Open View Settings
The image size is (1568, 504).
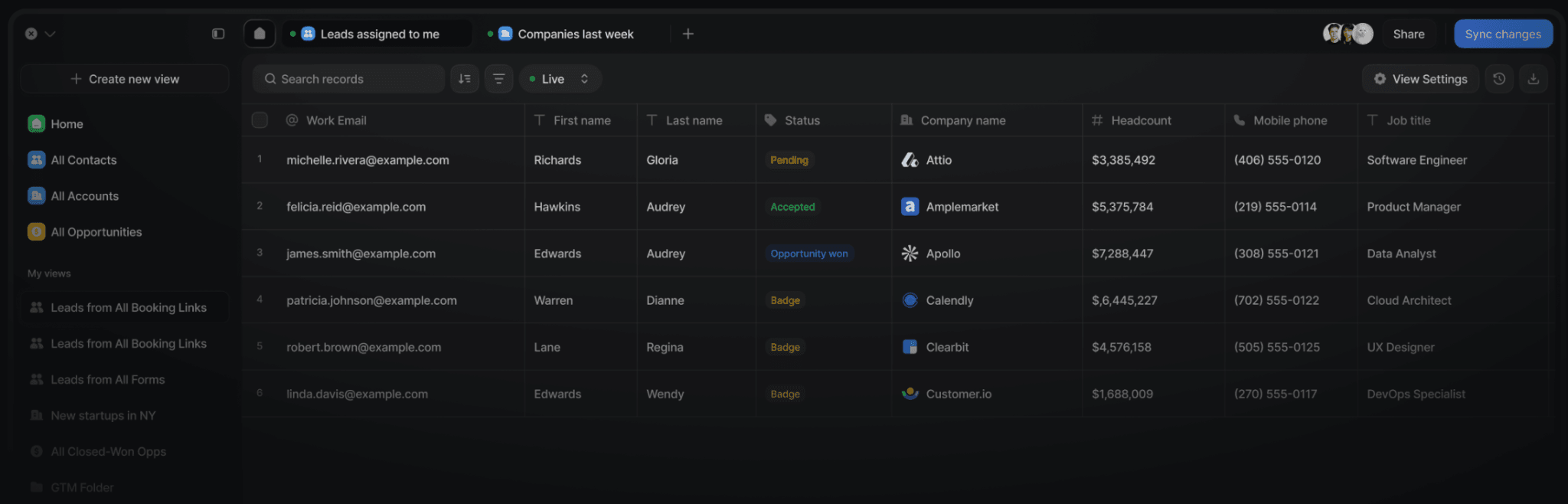click(x=1420, y=79)
